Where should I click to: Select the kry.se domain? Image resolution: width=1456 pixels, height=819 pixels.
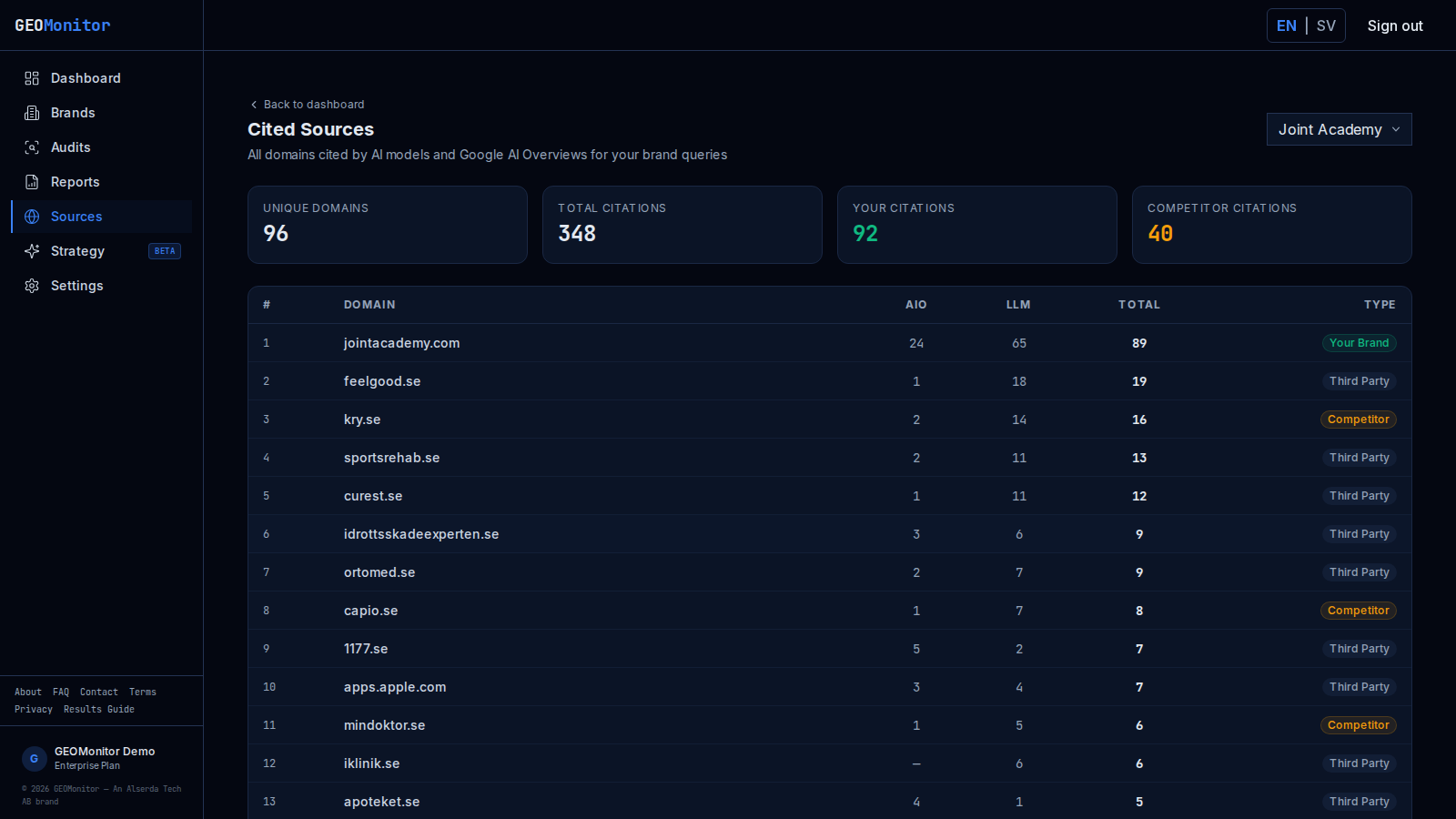[x=362, y=420]
